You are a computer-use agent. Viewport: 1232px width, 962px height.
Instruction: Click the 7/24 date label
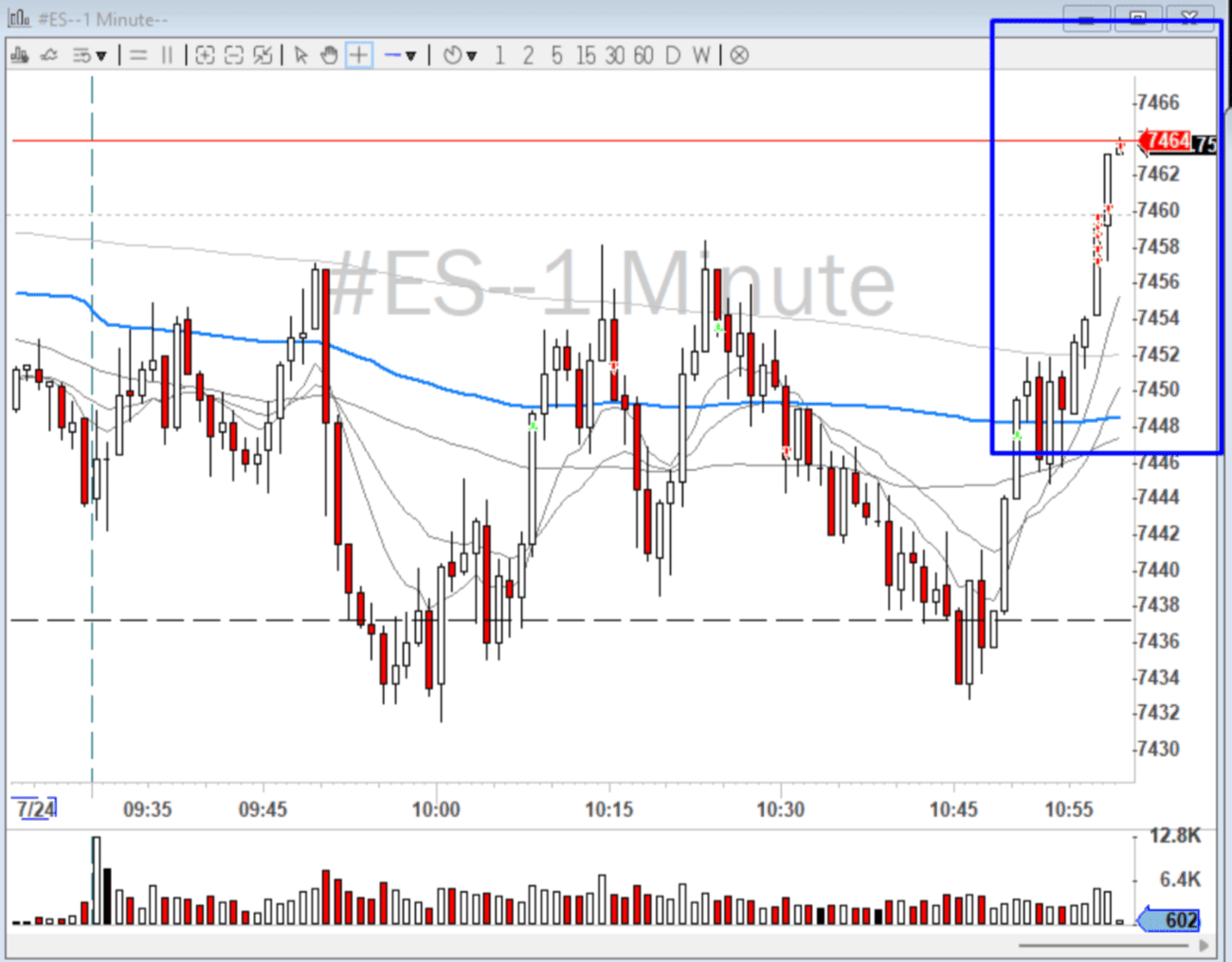[36, 808]
